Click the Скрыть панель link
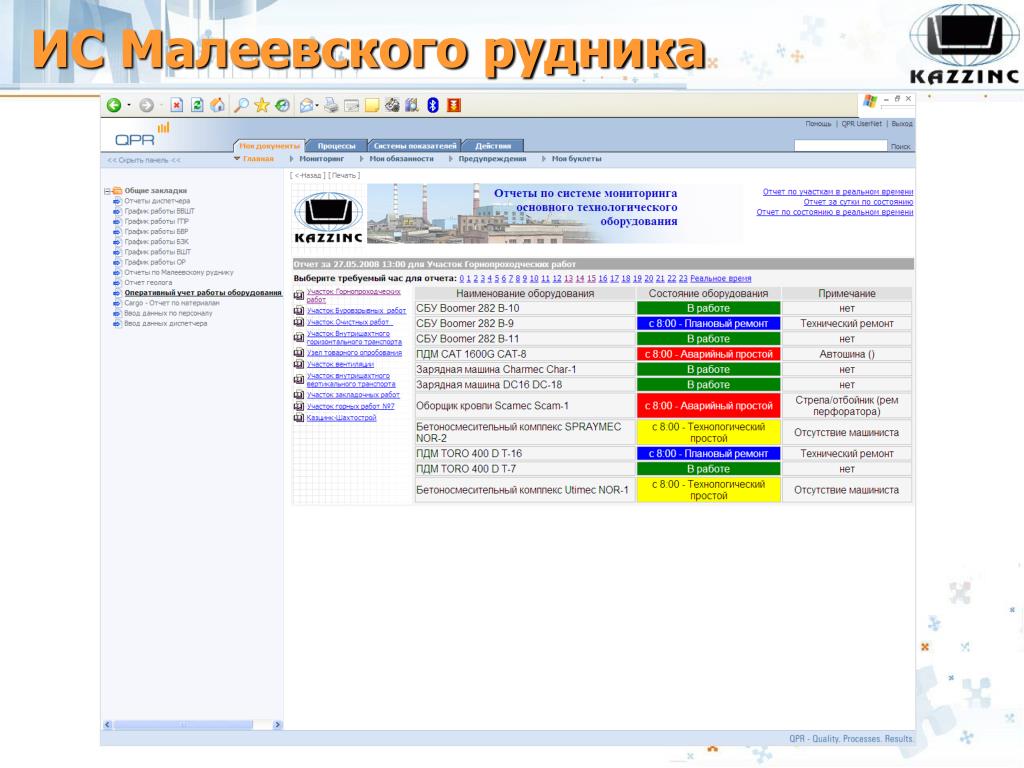 click(144, 160)
